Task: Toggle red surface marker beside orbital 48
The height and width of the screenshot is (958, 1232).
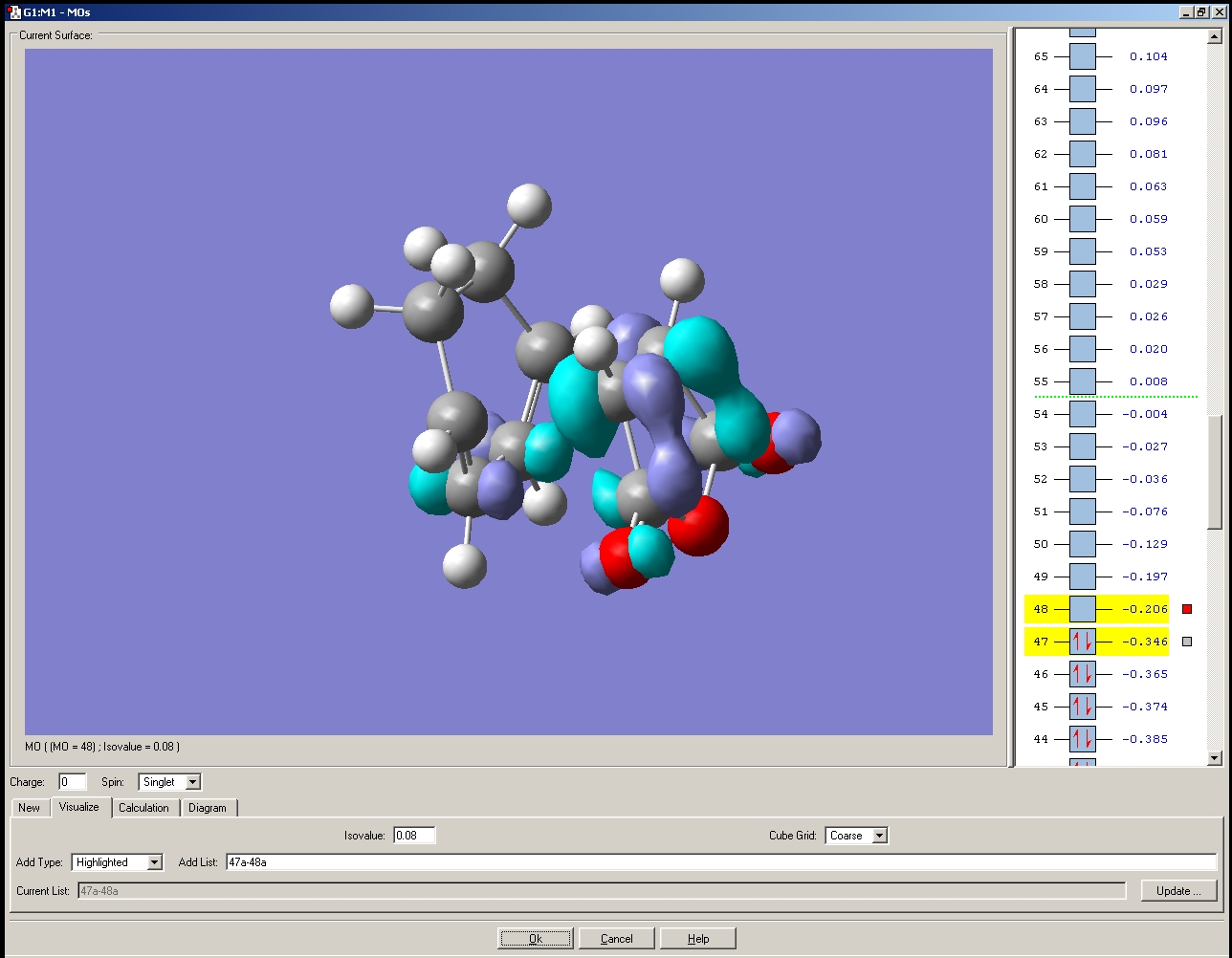Action: 1187,609
